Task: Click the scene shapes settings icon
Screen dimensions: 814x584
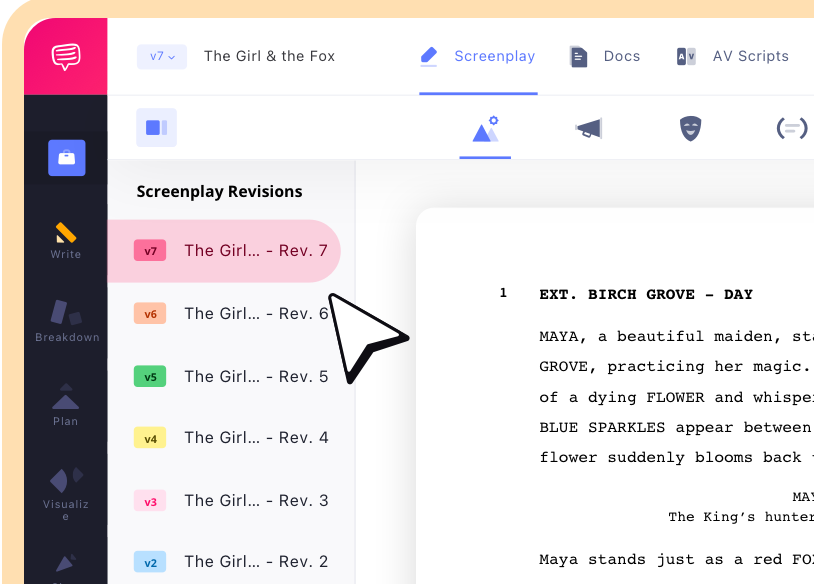Action: (x=485, y=129)
